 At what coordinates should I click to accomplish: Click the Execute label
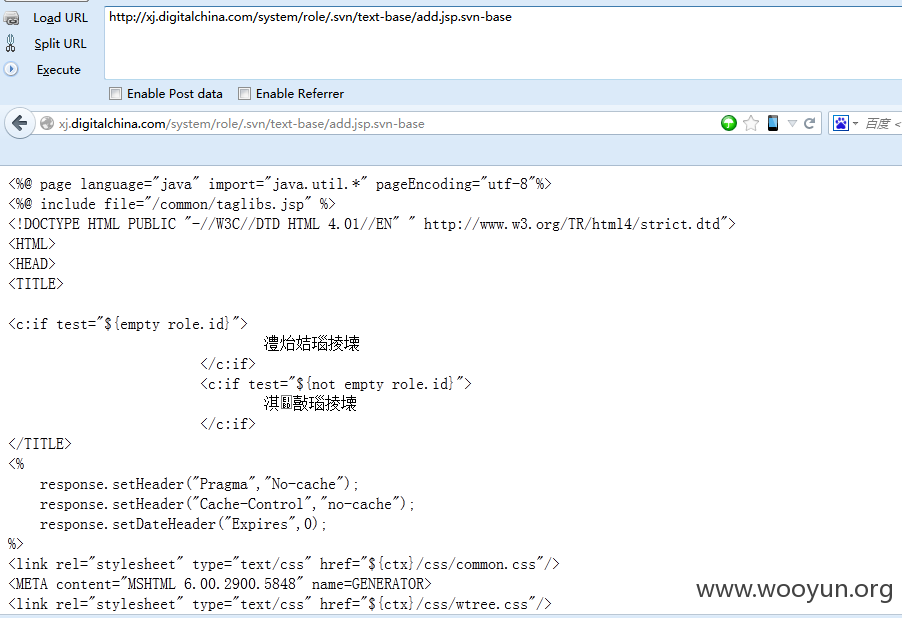pos(59,70)
